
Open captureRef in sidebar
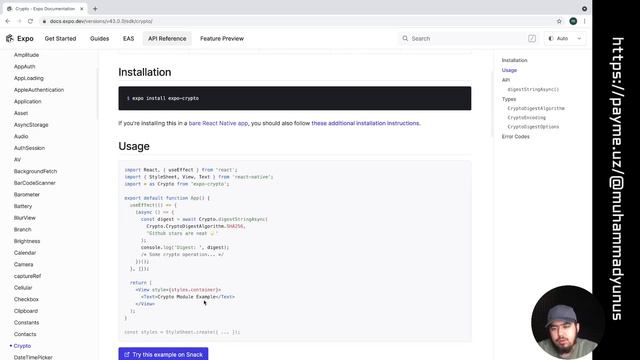tap(27, 276)
